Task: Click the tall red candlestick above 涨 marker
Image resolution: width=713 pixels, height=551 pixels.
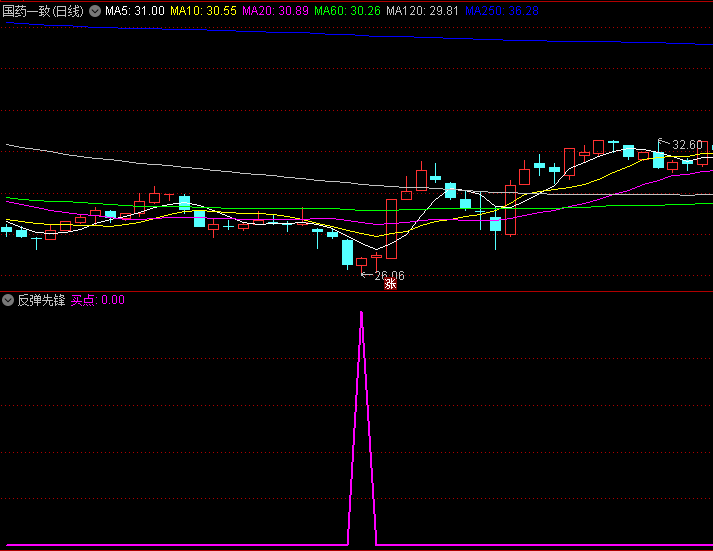Action: [392, 229]
